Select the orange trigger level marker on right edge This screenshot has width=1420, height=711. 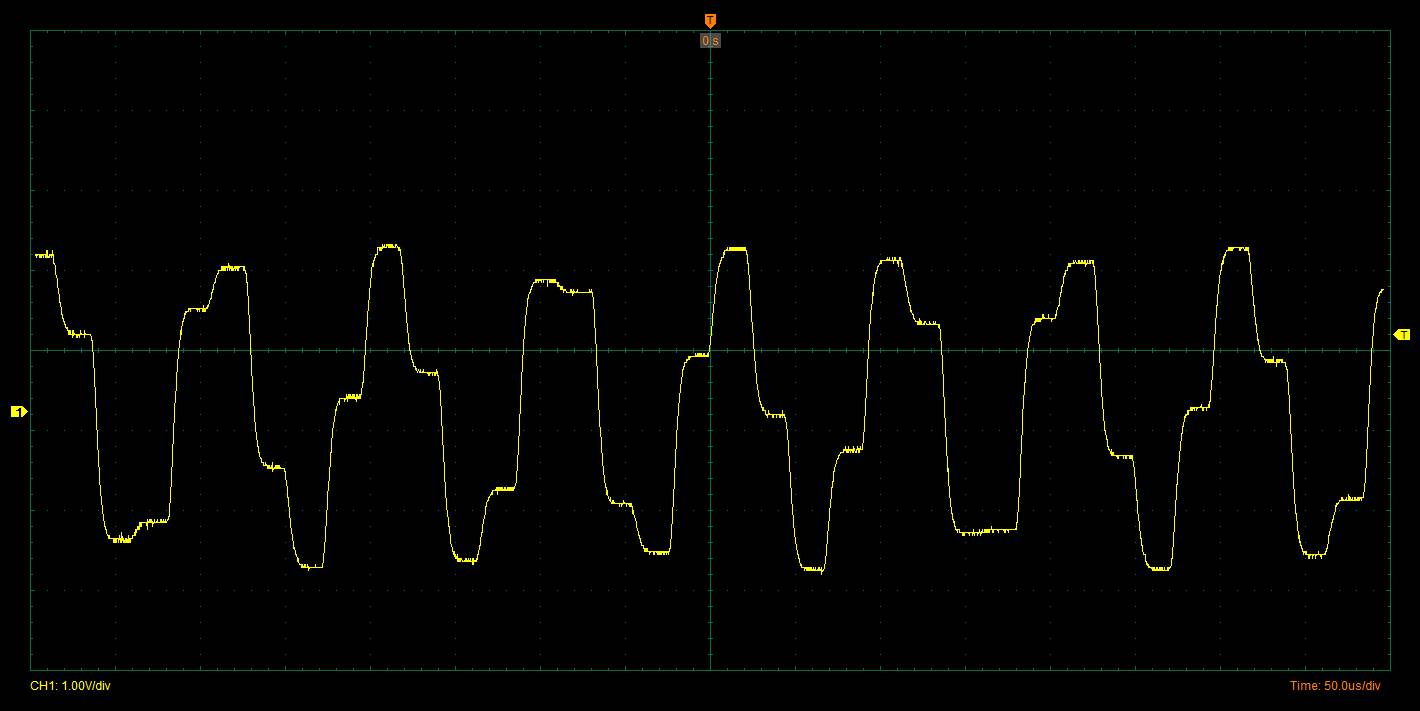click(1402, 334)
